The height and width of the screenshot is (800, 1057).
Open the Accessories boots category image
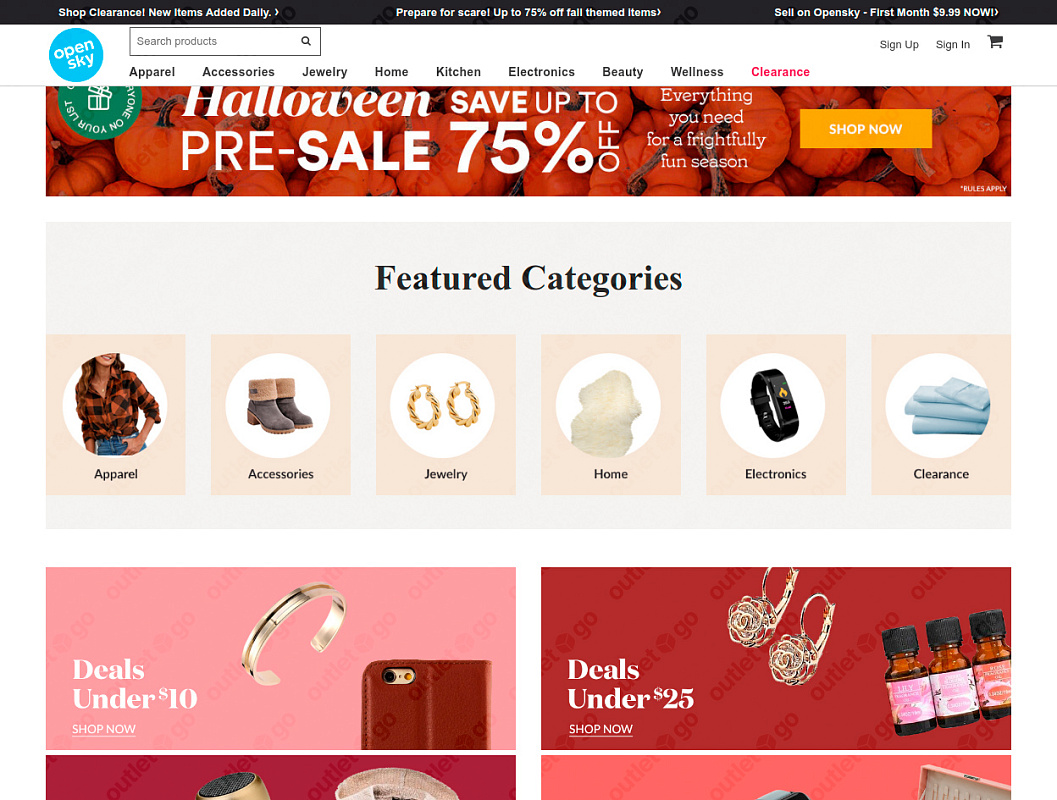pos(280,406)
